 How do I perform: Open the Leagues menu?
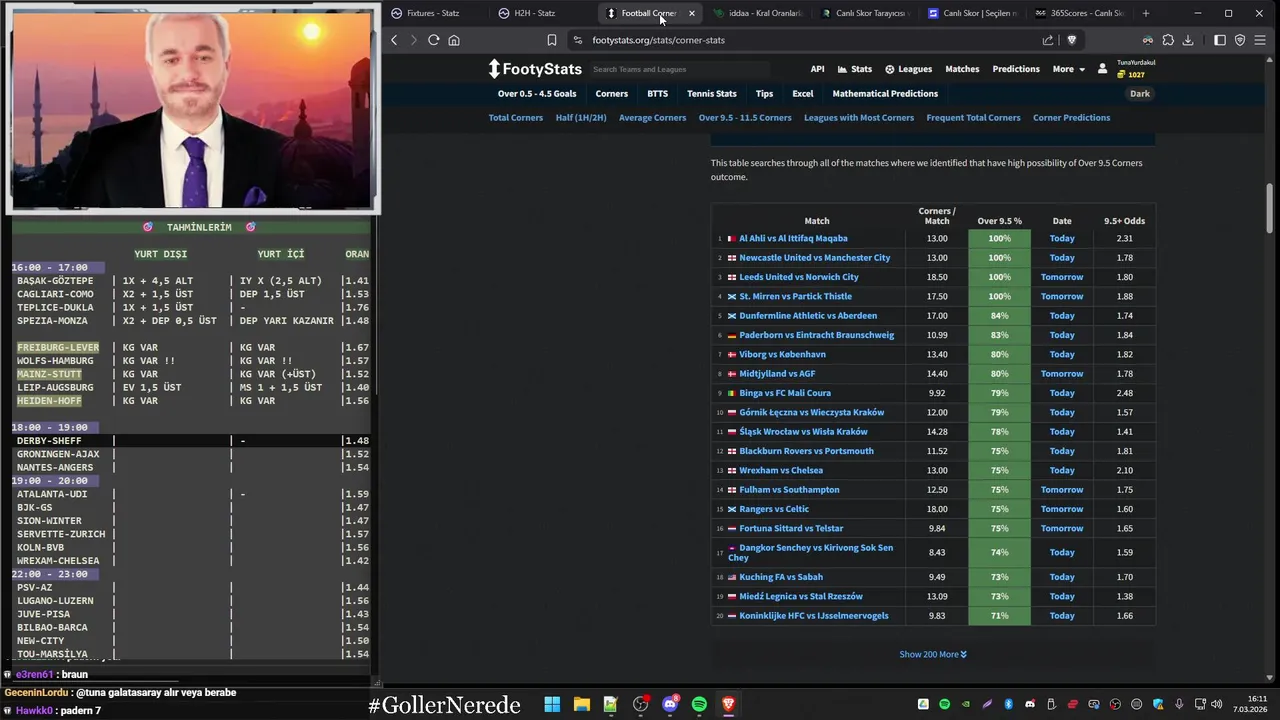(908, 69)
